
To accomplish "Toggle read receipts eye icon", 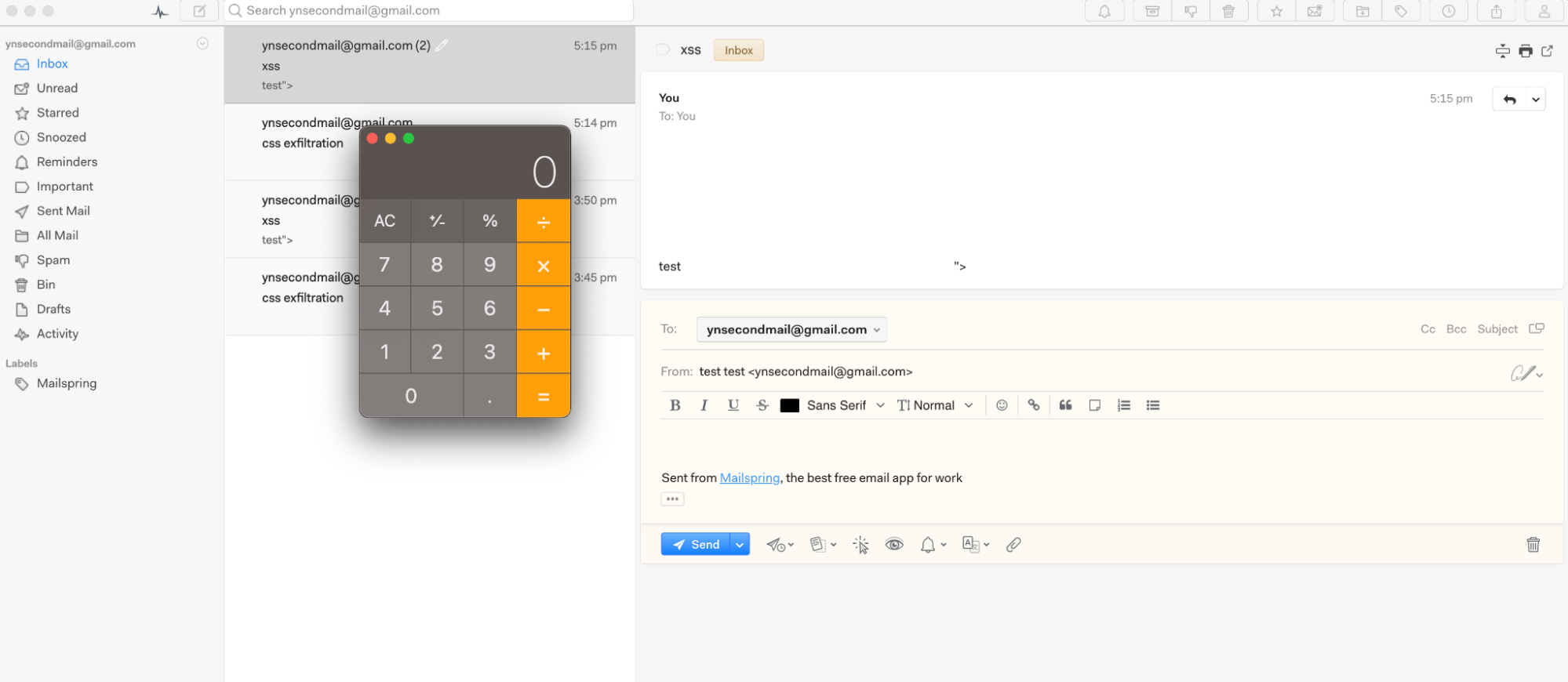I will pos(894,545).
